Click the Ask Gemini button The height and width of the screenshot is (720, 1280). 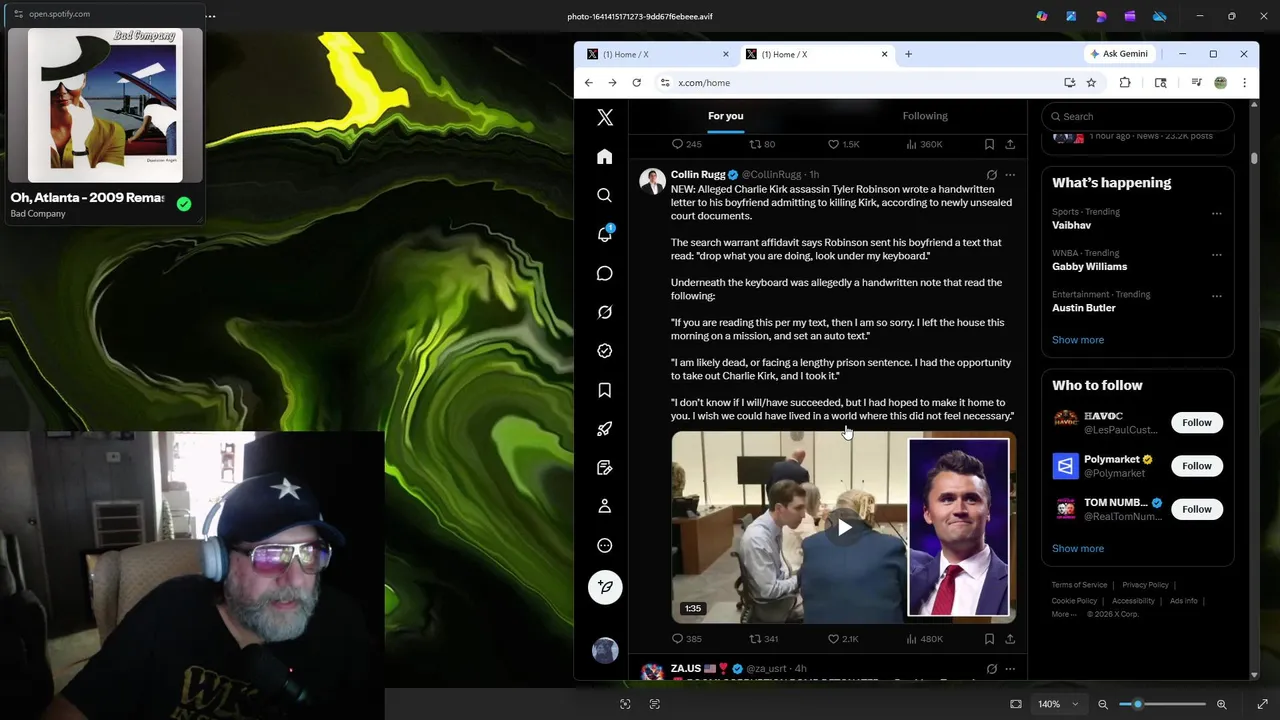[x=1120, y=54]
